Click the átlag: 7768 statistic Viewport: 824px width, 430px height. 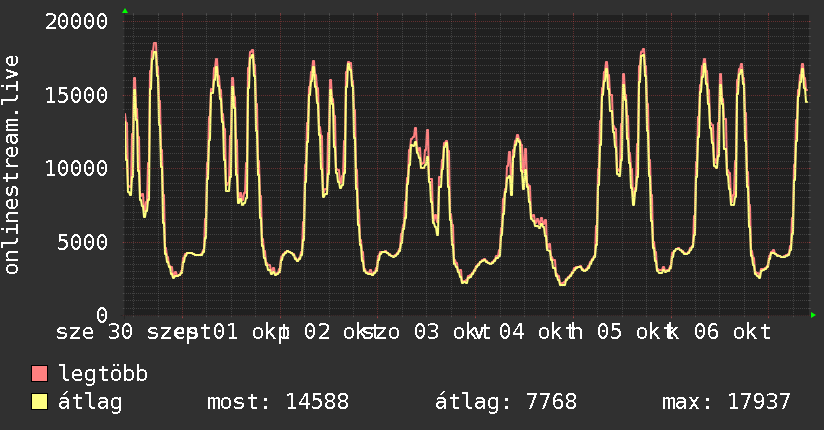click(506, 402)
